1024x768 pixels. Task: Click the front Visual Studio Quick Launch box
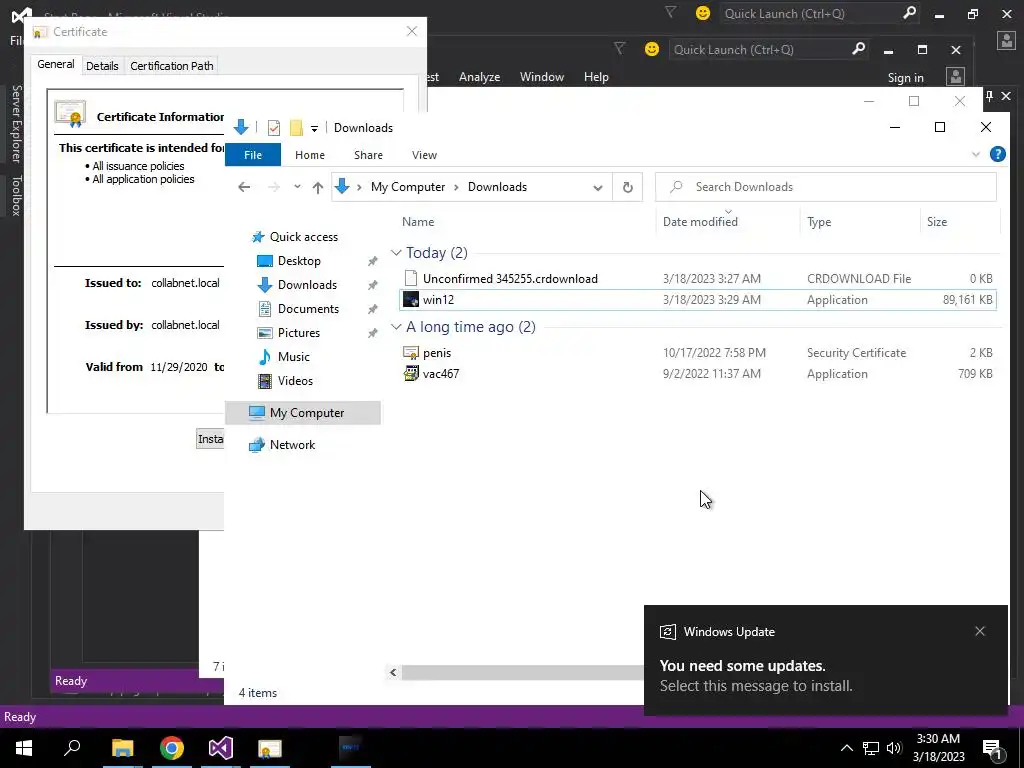pos(768,50)
